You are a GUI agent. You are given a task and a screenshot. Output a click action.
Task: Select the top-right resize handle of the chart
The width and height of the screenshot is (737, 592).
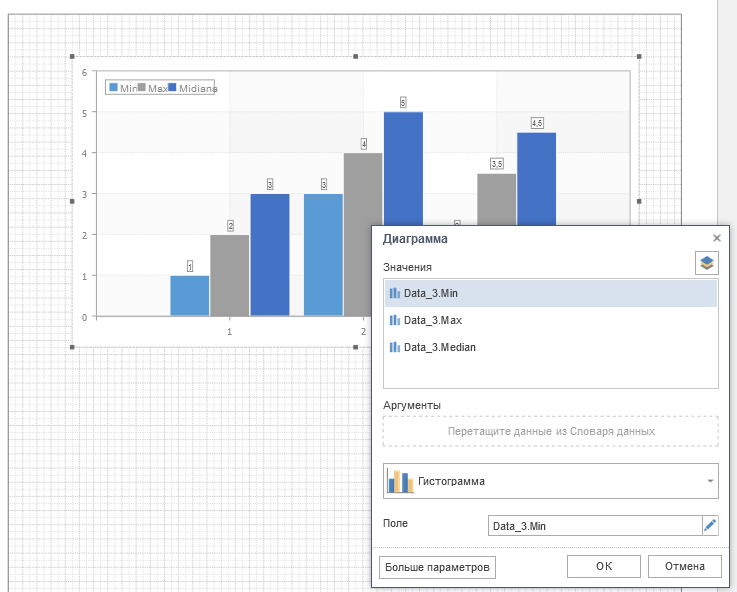(639, 57)
